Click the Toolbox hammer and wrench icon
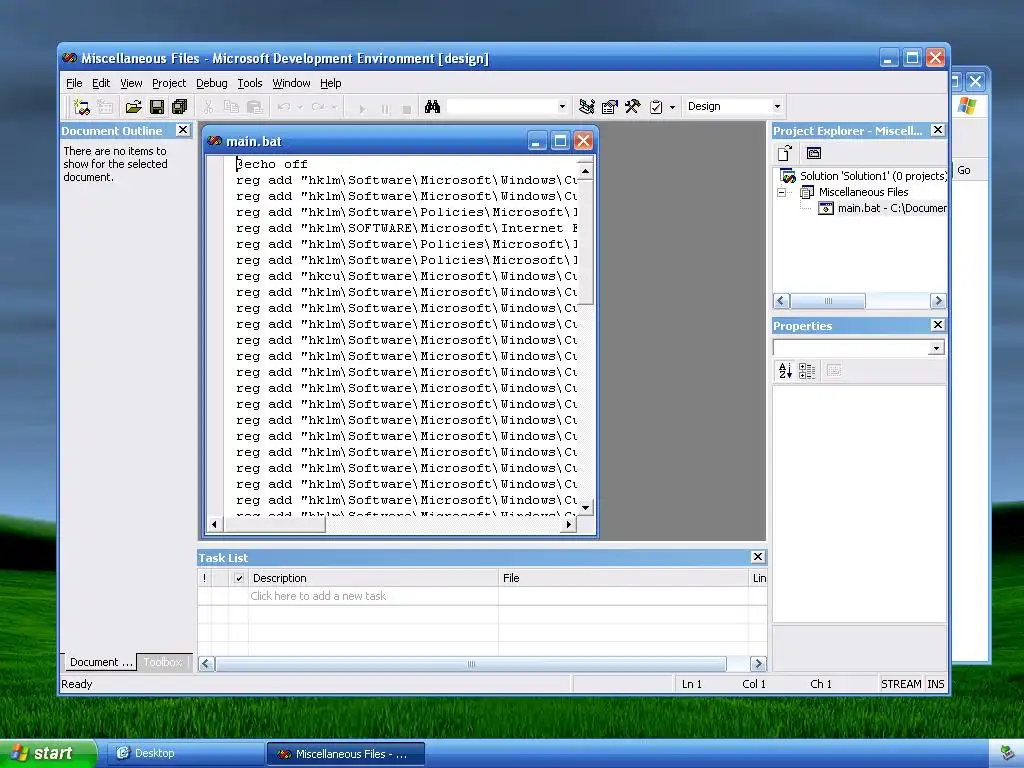This screenshot has width=1024, height=768. tap(632, 107)
